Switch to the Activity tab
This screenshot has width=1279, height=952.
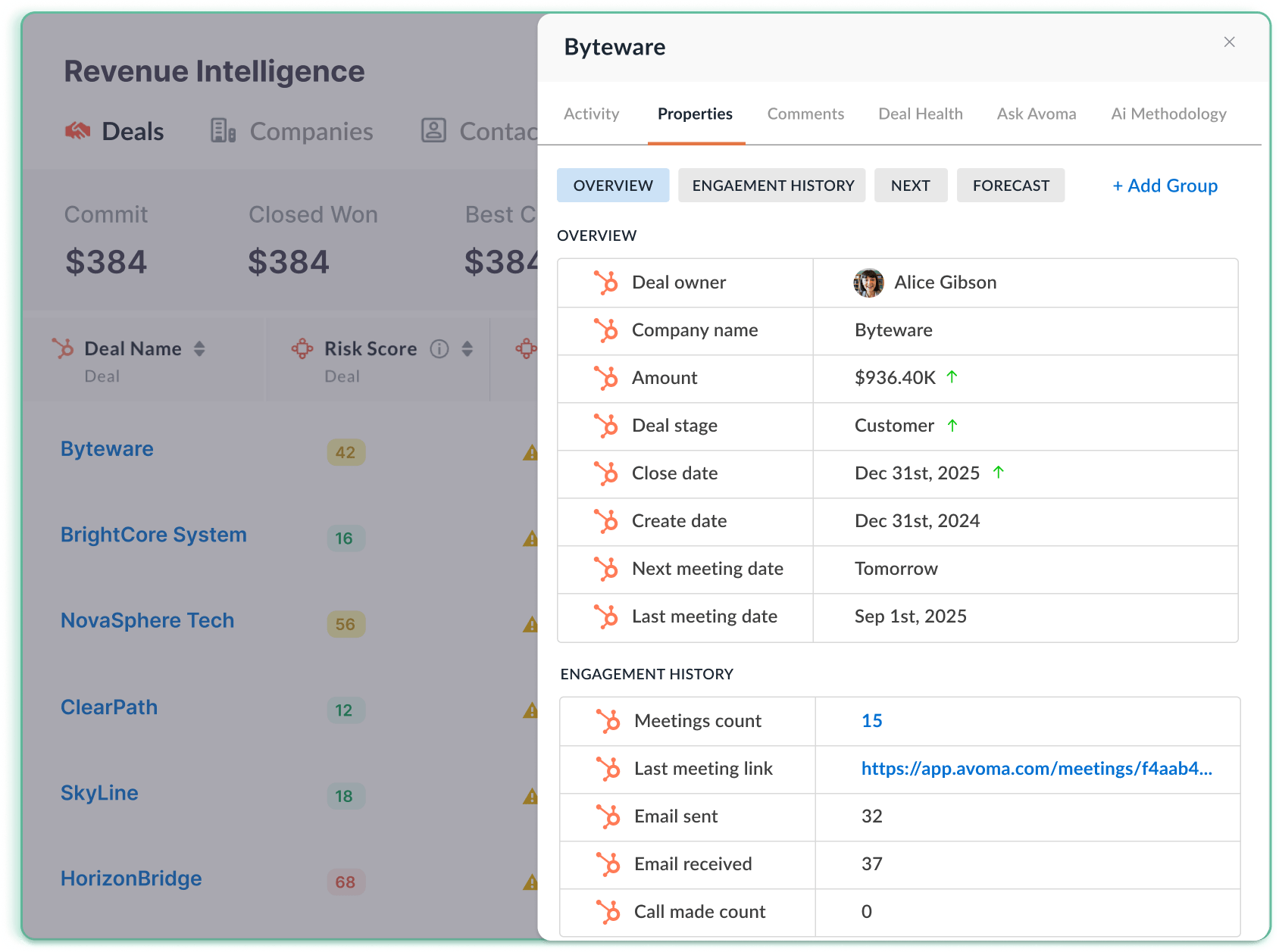[591, 114]
